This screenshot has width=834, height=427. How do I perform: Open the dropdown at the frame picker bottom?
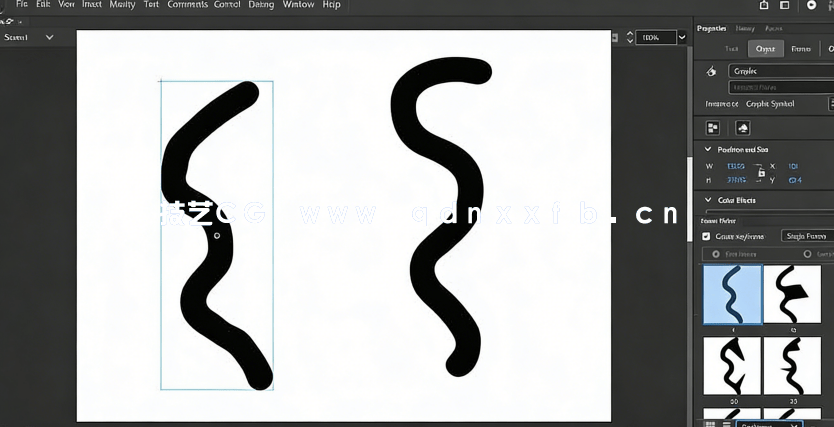pyautogui.click(x=769, y=424)
